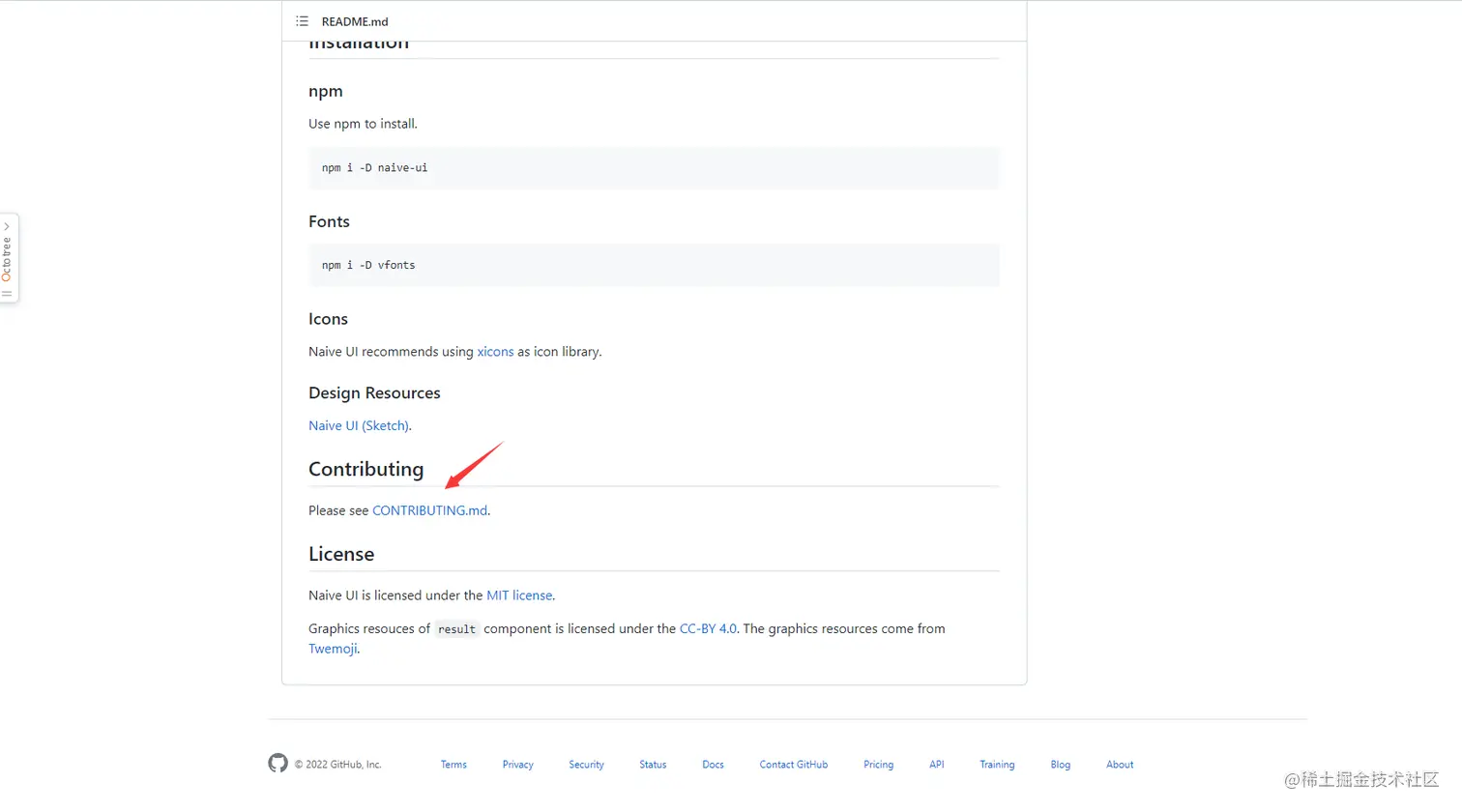Click the README.md file name header
1462x812 pixels.
[355, 21]
